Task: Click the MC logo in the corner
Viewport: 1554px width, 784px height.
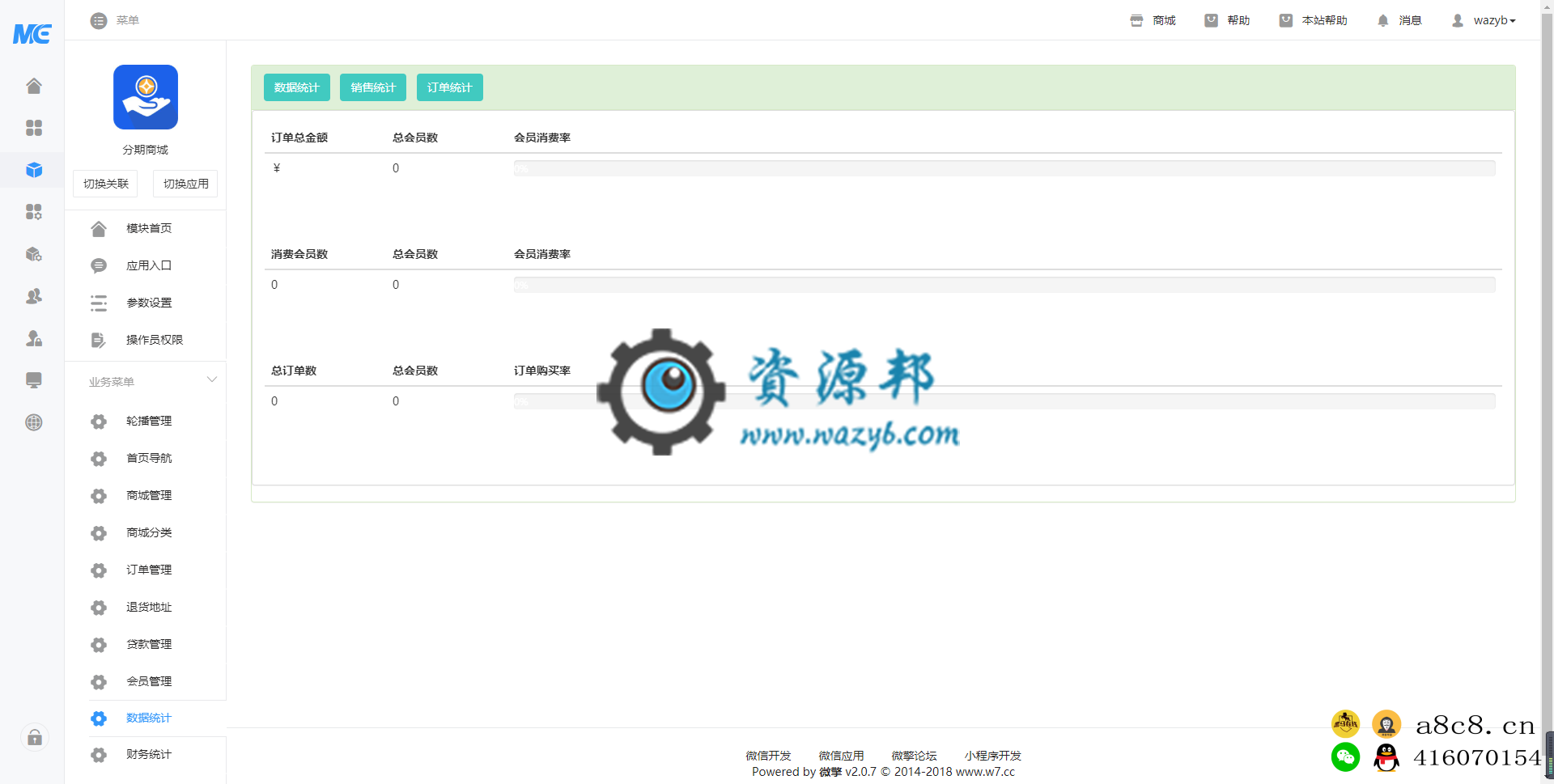Action: pos(32,33)
